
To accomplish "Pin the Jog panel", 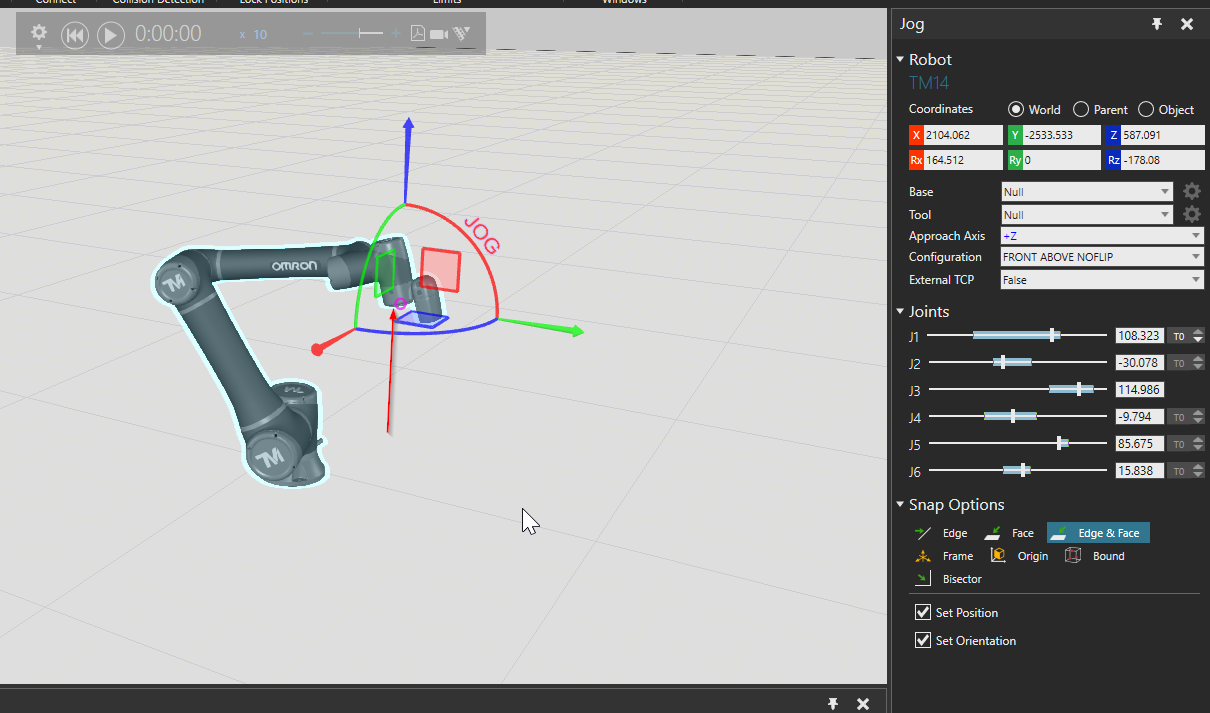I will click(1157, 24).
